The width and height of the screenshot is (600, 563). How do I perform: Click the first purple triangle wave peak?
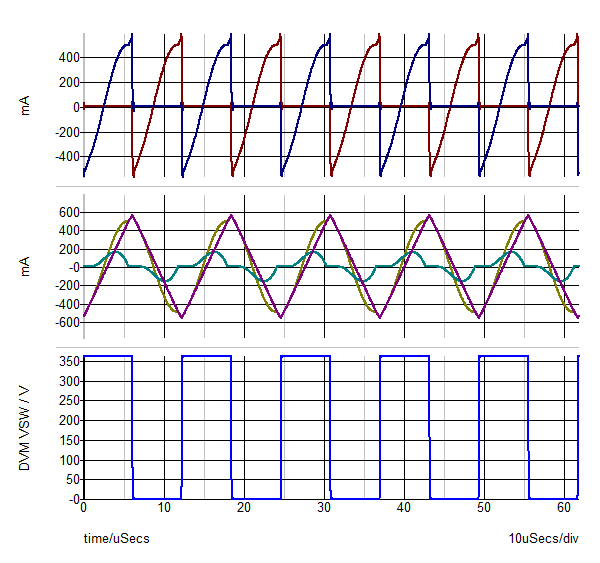tap(133, 215)
